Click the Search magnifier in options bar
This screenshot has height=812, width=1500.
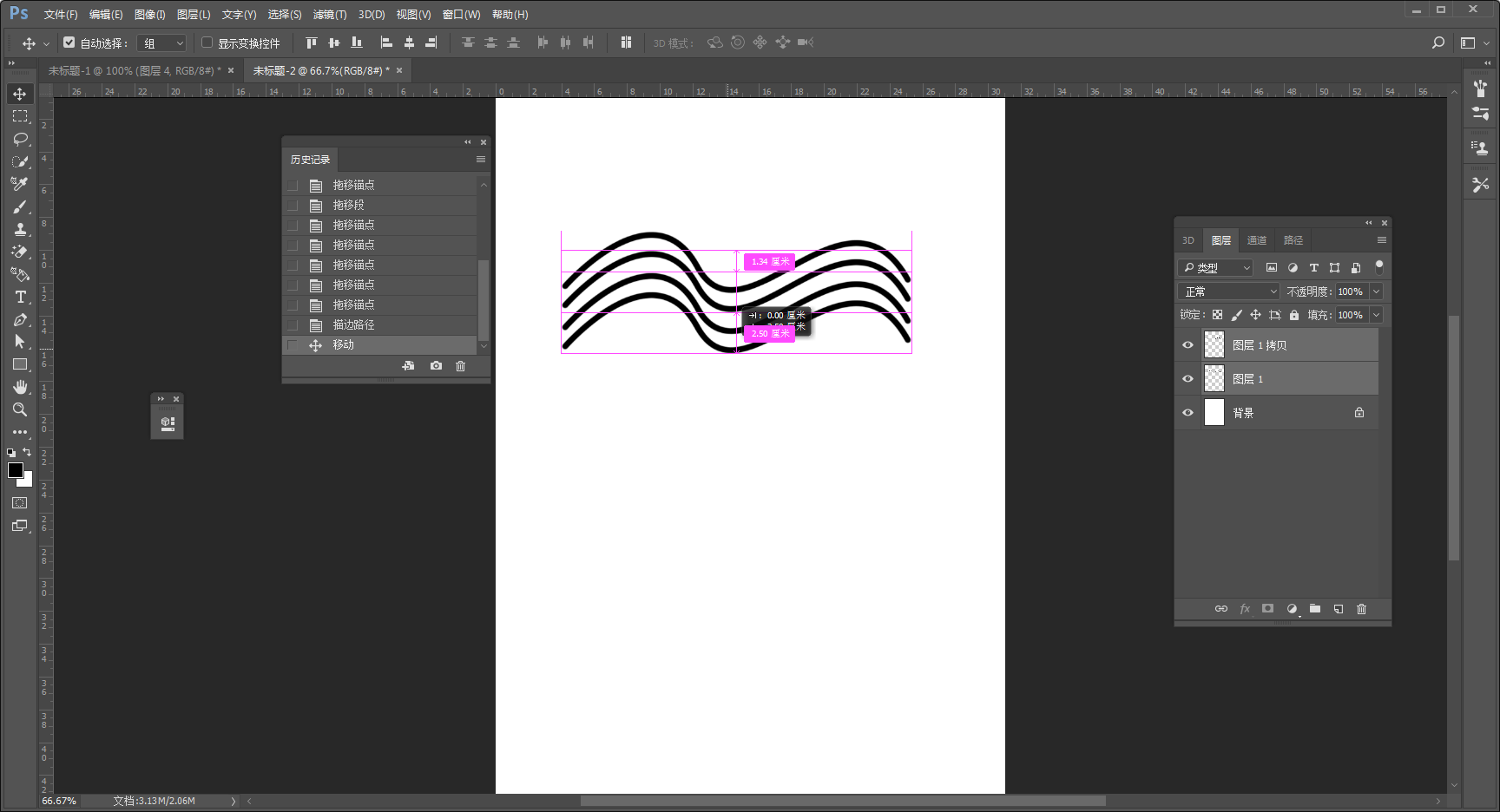pyautogui.click(x=1438, y=43)
